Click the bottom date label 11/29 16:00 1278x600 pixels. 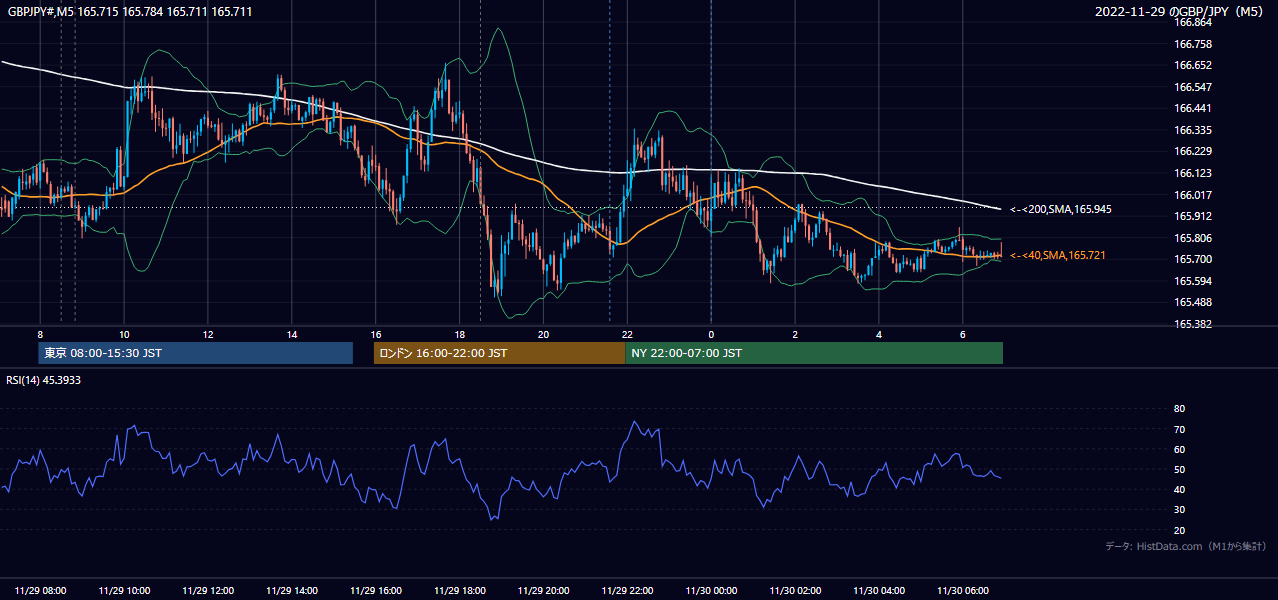click(x=377, y=591)
